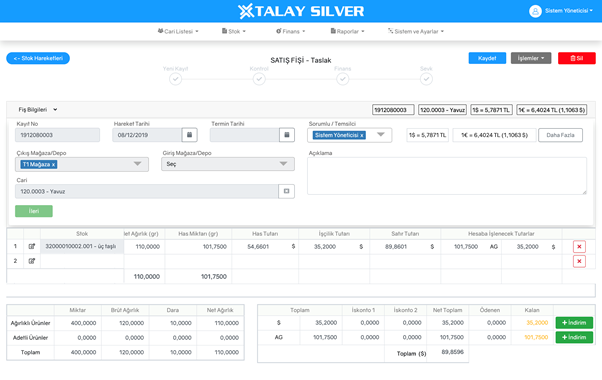Remove the T1 Mağaza tag

(x=53, y=165)
